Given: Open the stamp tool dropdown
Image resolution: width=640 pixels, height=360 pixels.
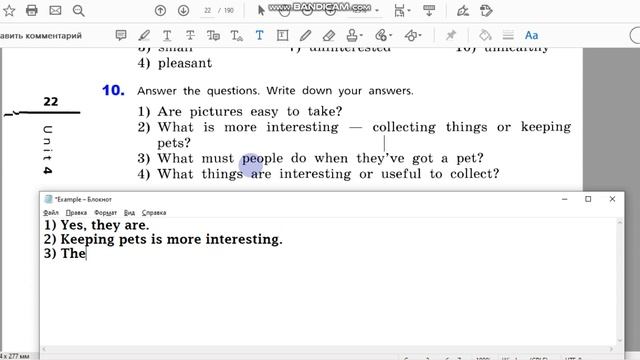Looking at the screenshot, I should point(354,36).
